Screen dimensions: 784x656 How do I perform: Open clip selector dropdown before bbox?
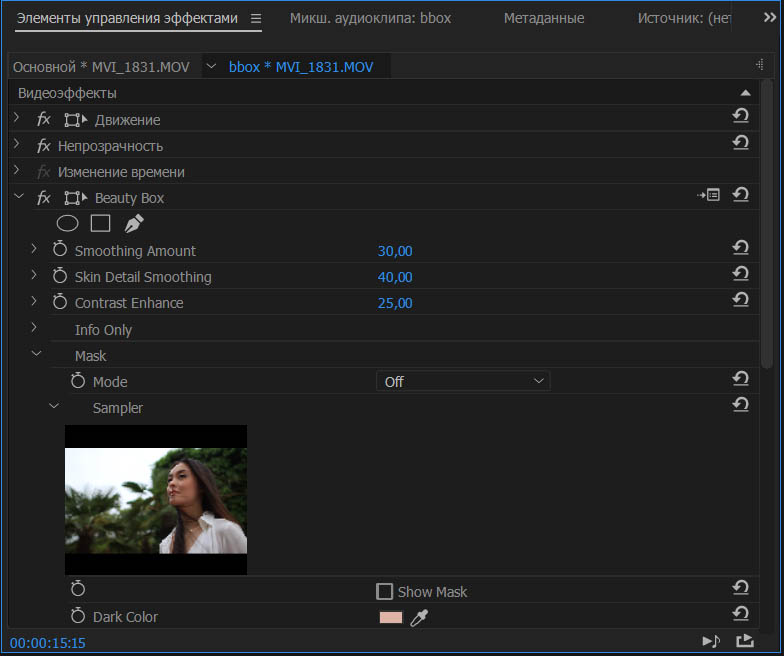[211, 66]
